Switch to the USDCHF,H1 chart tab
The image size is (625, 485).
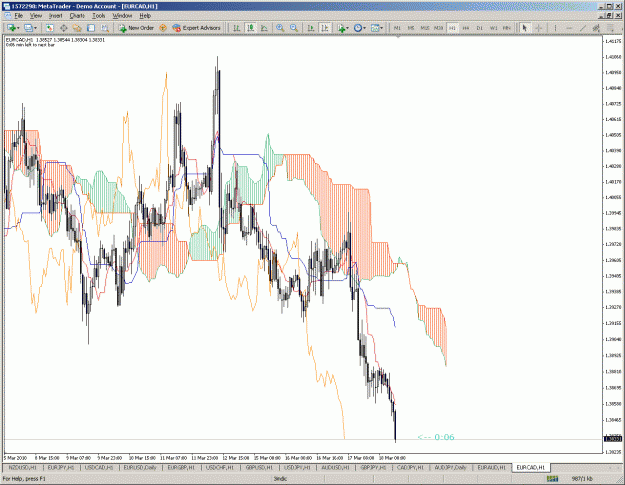point(219,467)
